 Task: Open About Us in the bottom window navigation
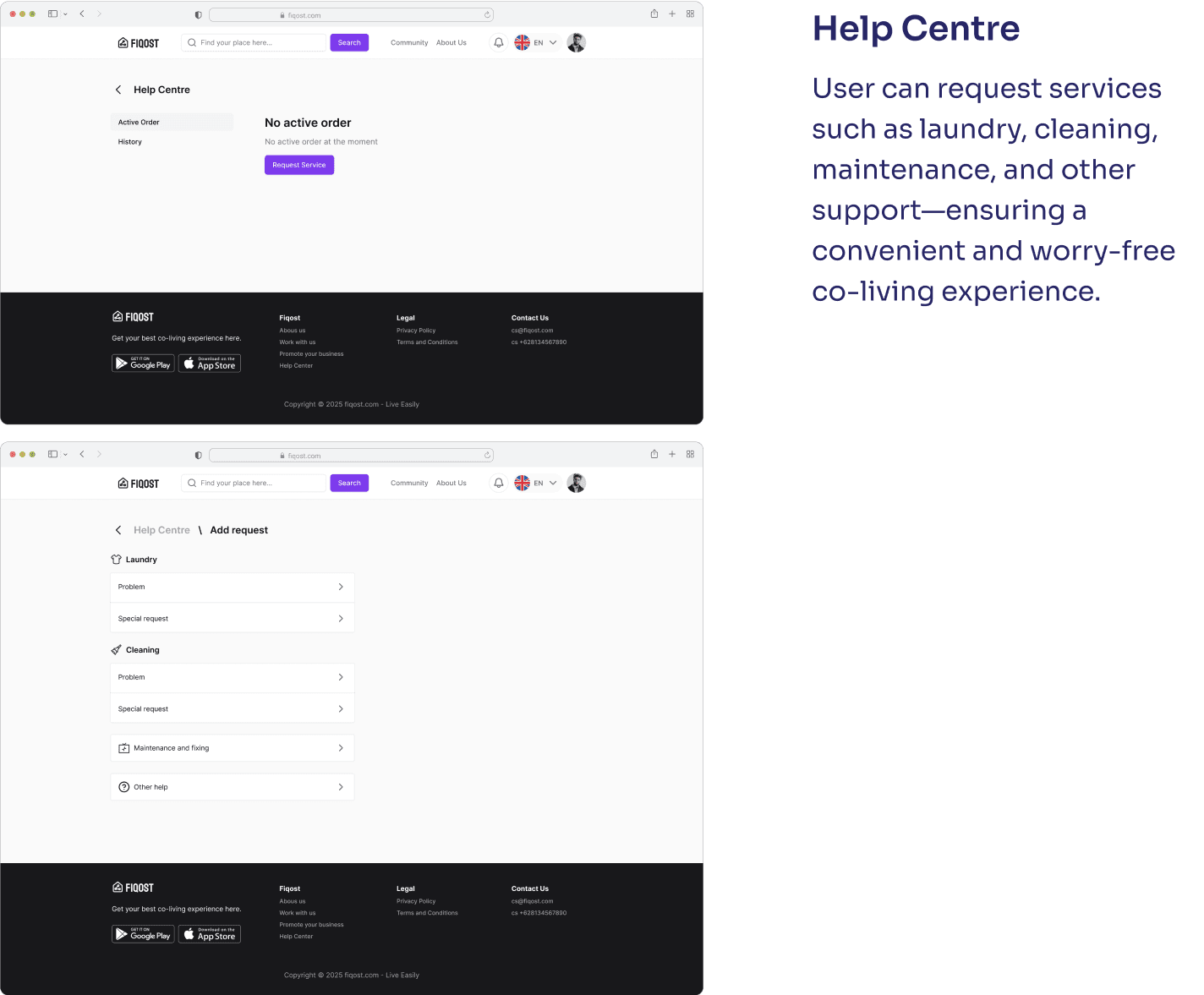point(451,483)
